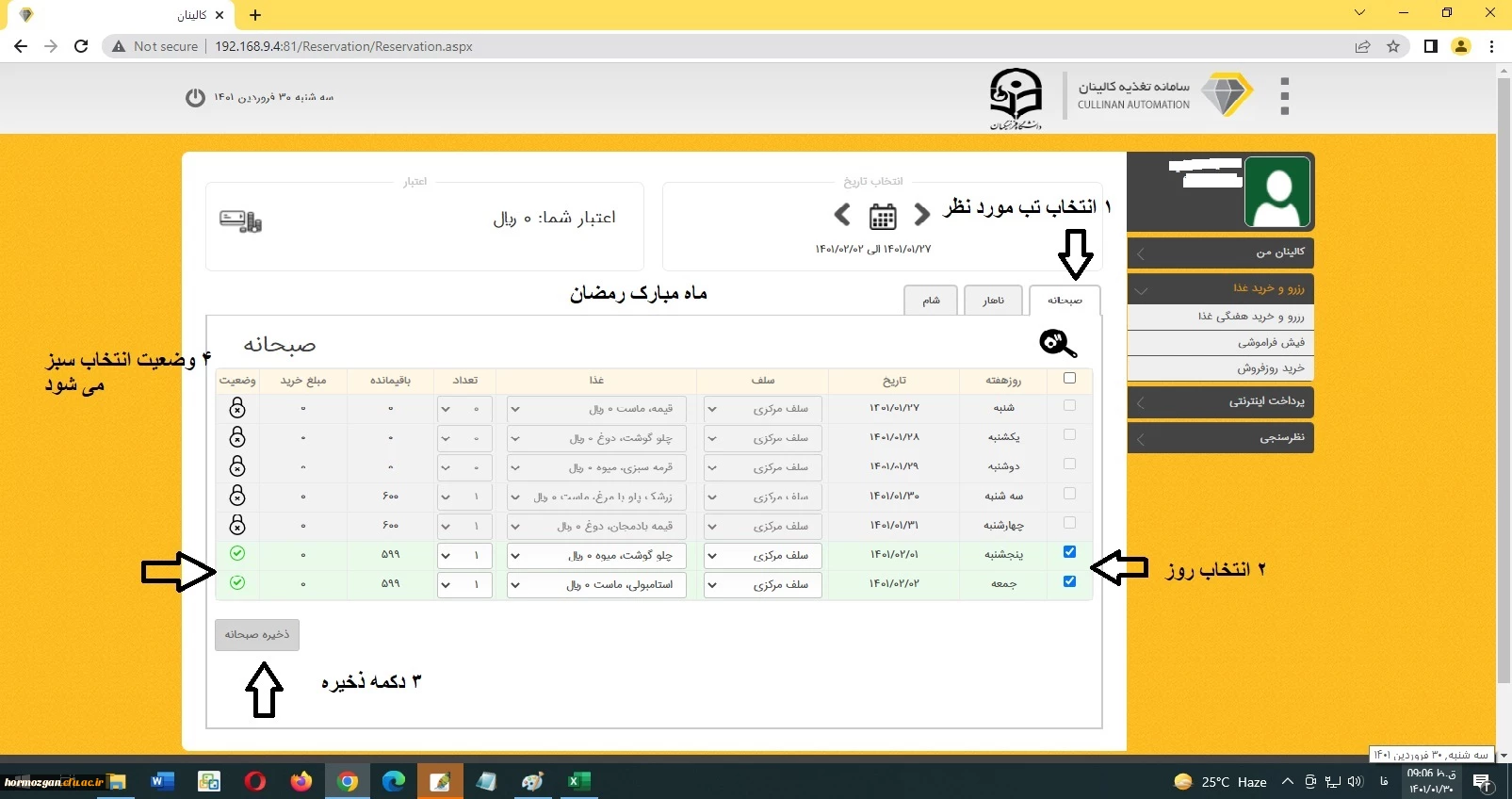Click the user profile avatar picture

coord(1276,192)
